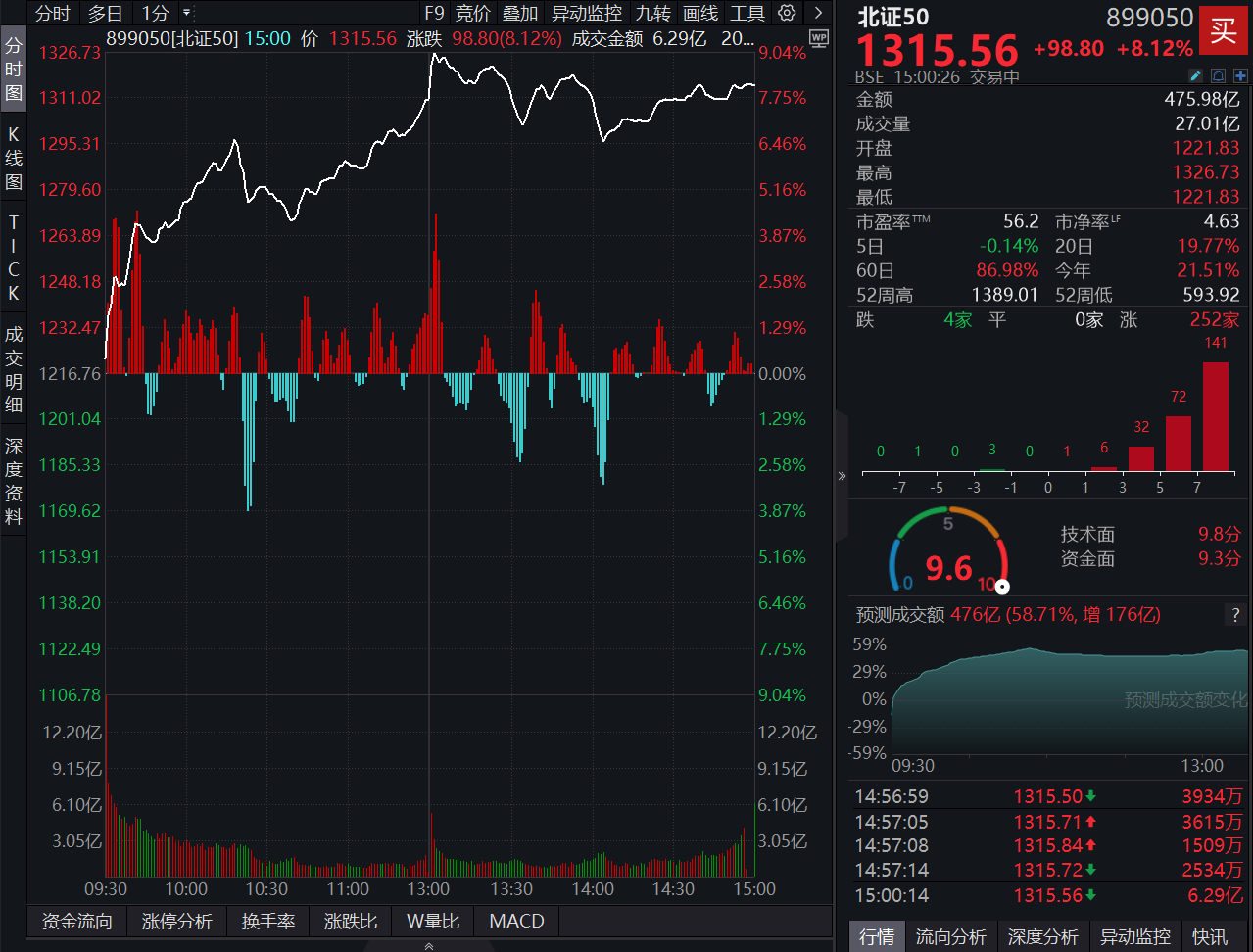Click the question mark help icon
The image size is (1253, 952).
click(1235, 615)
